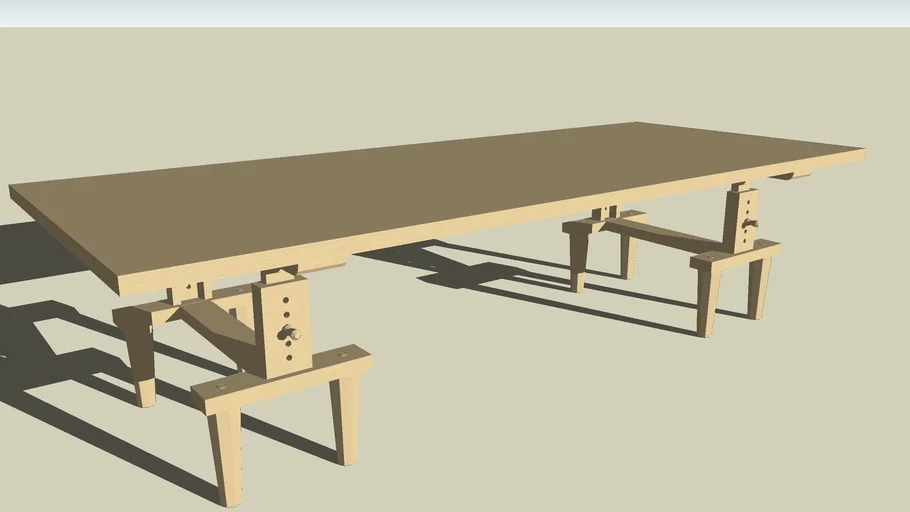The image size is (910, 512).
Task: Click the tenon atop the nearest adjustment block
Action: point(277,273)
